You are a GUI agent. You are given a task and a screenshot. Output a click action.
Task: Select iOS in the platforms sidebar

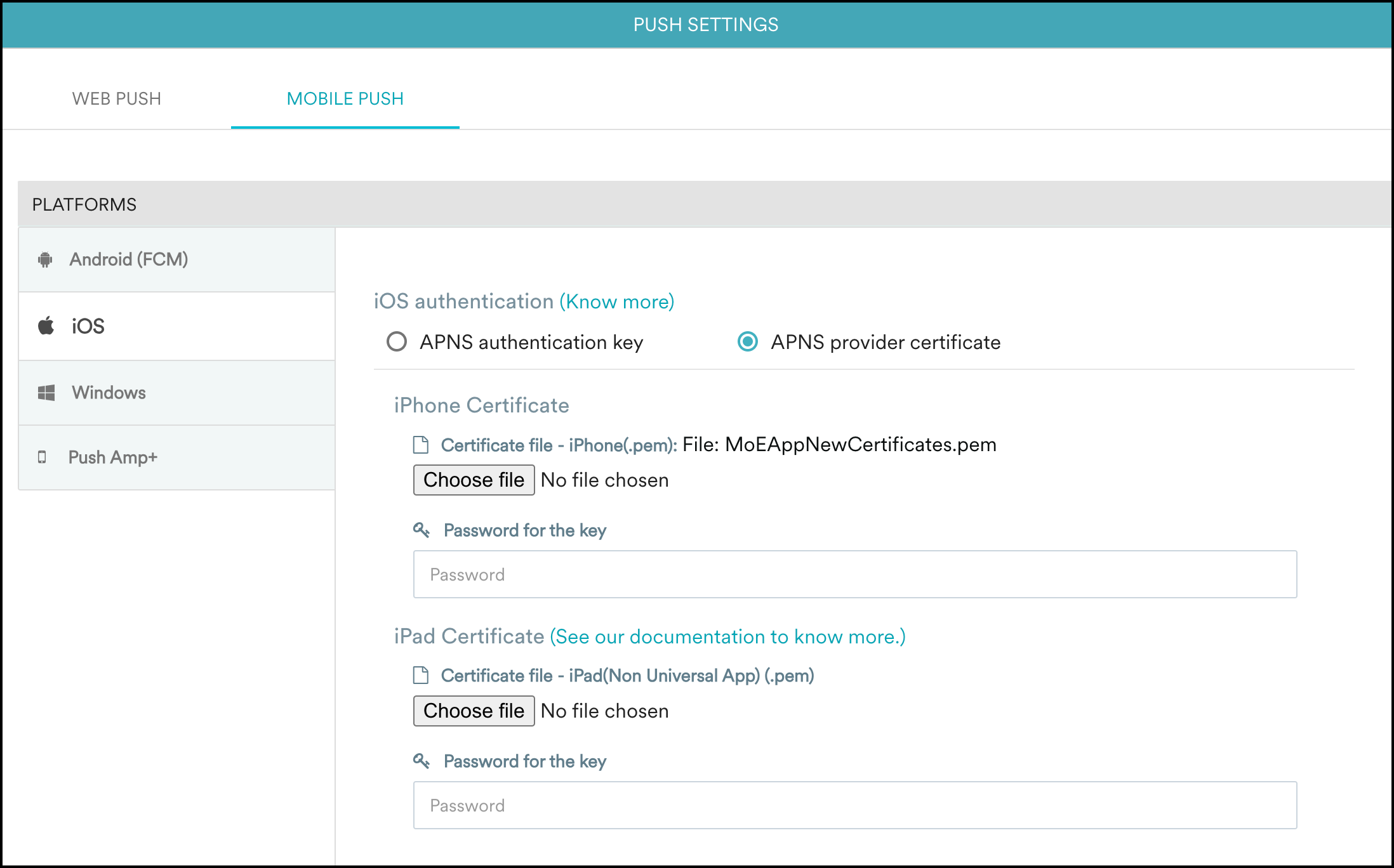click(x=88, y=325)
